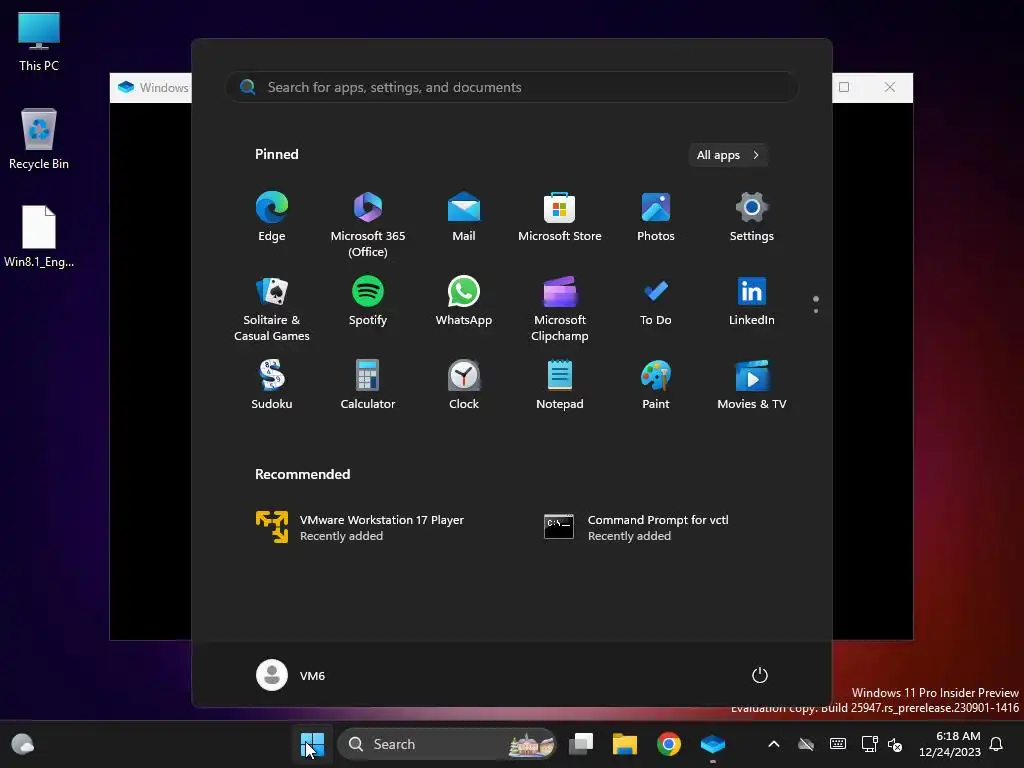Viewport: 1024px width, 768px height.
Task: Open Microsoft Store
Action: (x=560, y=217)
